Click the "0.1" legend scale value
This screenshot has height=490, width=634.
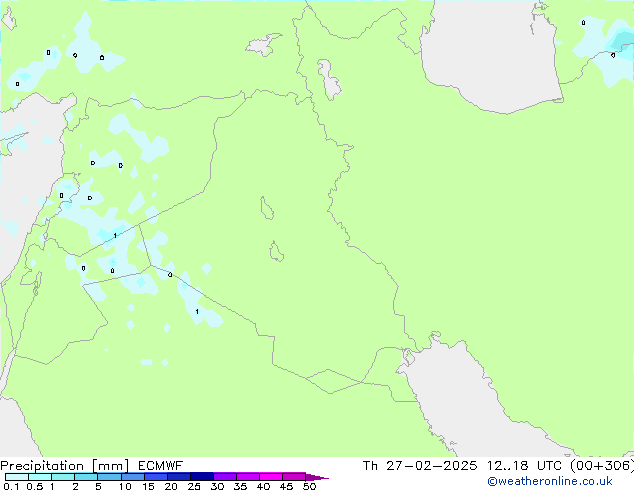click(x=11, y=486)
